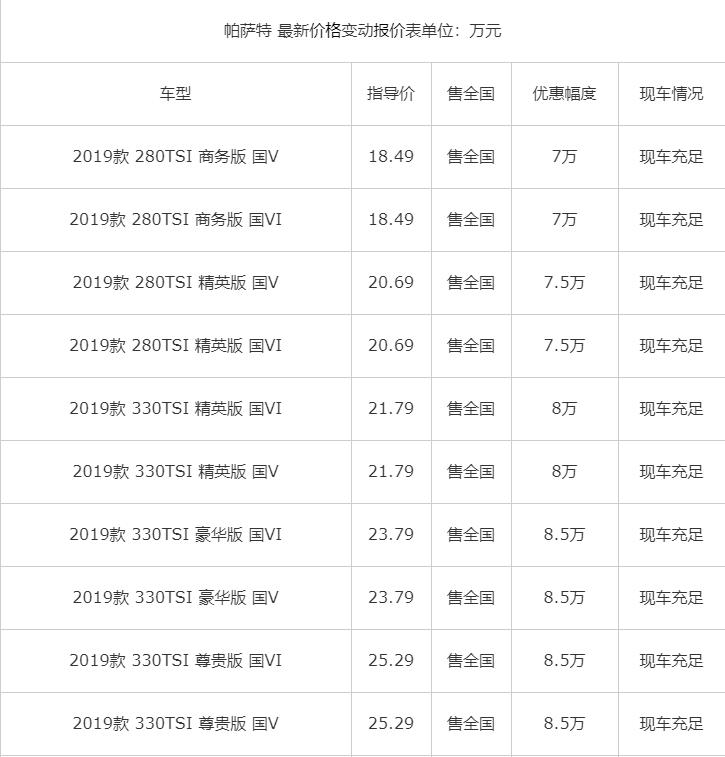This screenshot has width=725, height=757.
Task: Click 2019款 330TSI 尊贵版 国V model name
Action: click(x=175, y=724)
